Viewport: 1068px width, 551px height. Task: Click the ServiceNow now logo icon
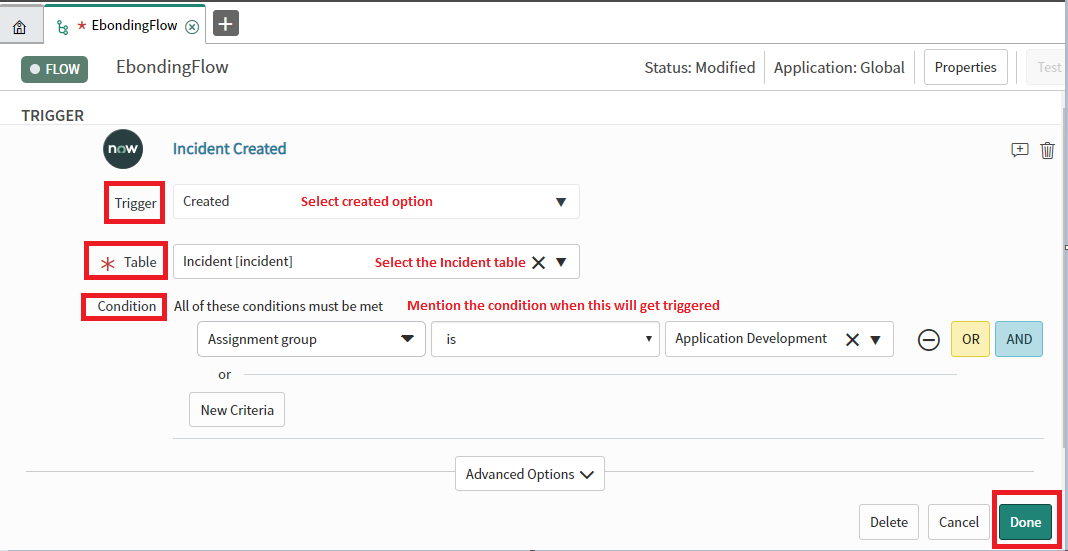click(x=123, y=148)
